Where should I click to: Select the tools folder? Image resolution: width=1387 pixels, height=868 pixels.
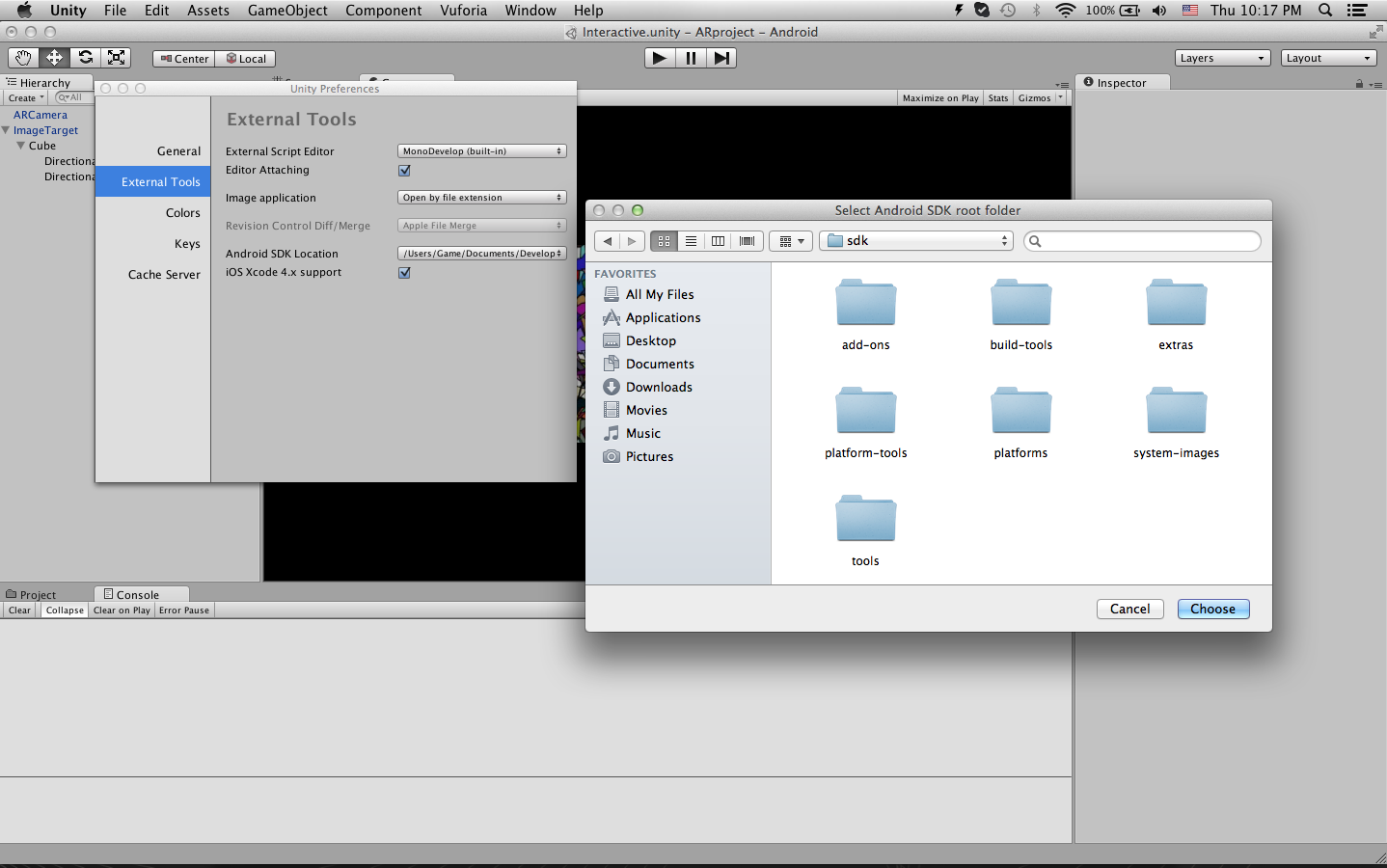tap(866, 530)
